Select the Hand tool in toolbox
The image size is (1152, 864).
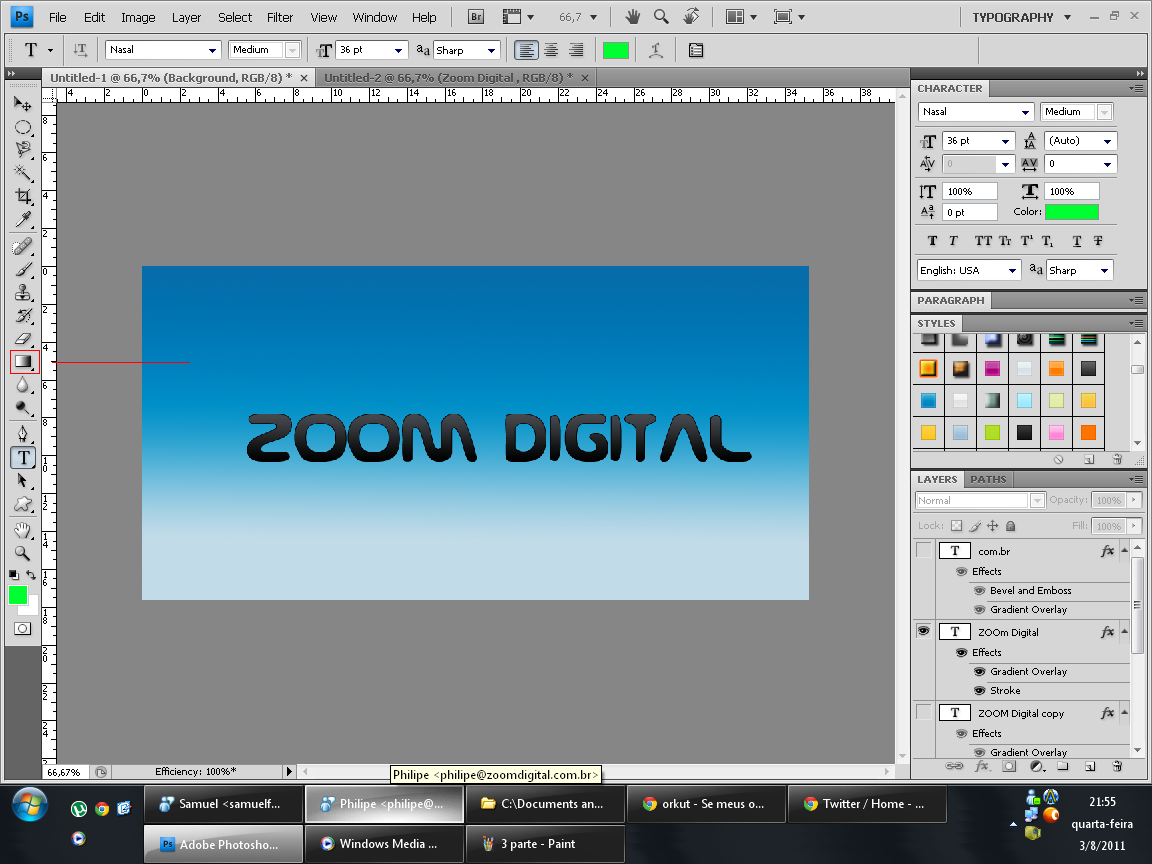23,530
